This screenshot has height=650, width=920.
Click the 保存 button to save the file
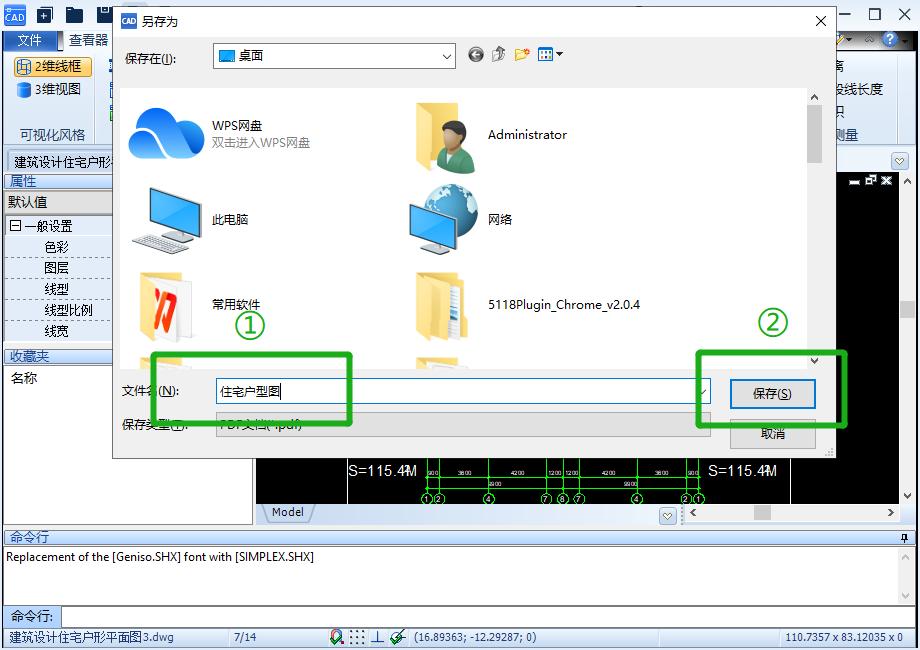772,393
